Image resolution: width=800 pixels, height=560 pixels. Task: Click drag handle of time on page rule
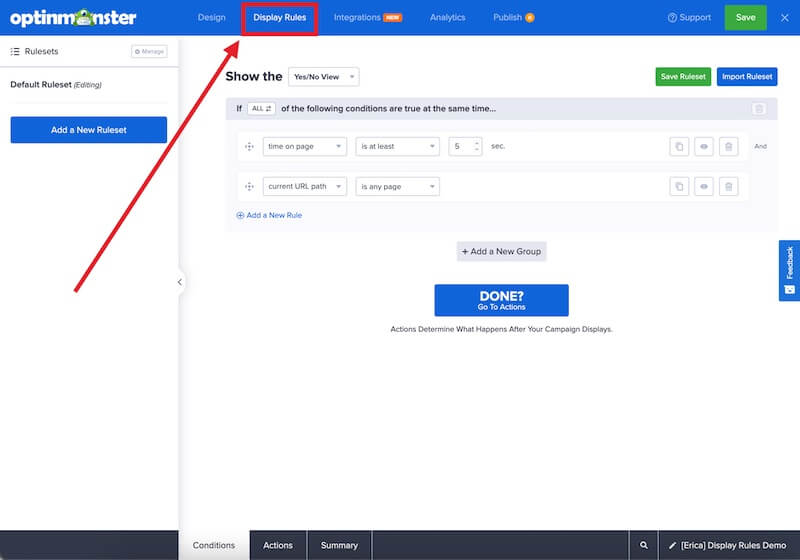pyautogui.click(x=249, y=146)
